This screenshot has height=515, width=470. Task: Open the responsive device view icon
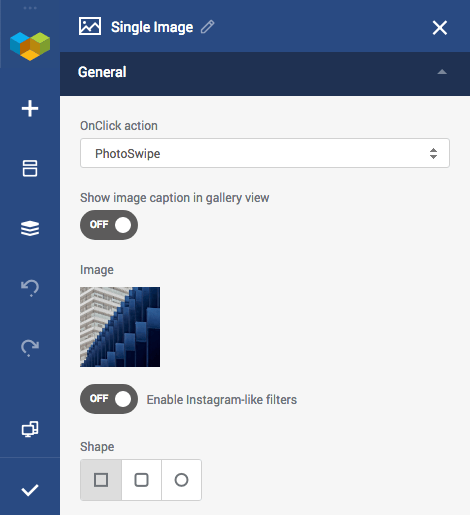(x=30, y=429)
